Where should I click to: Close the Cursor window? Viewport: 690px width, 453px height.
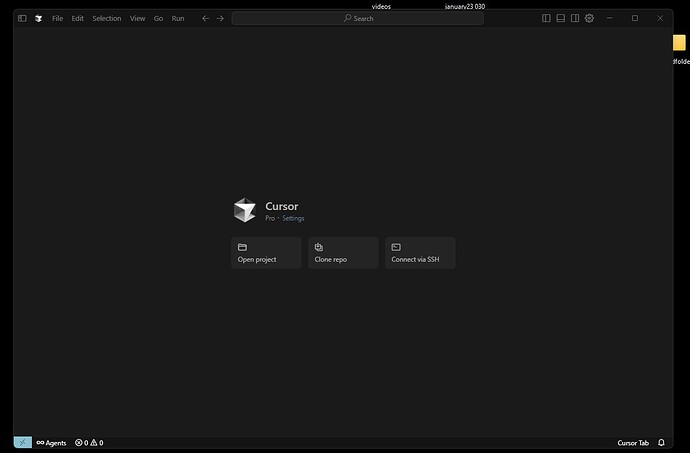coord(660,18)
